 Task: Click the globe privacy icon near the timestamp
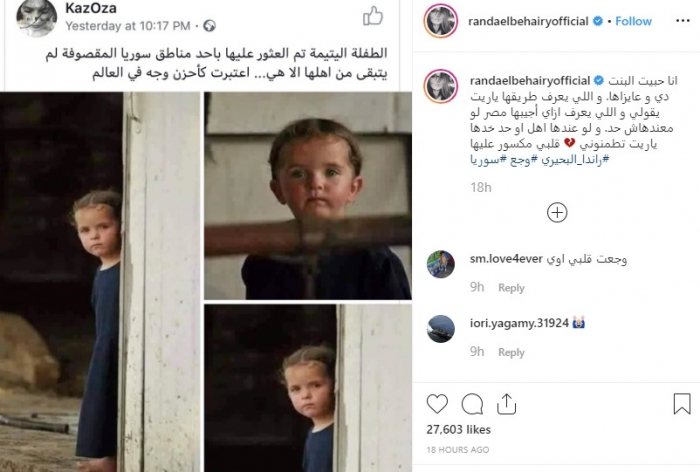209,26
